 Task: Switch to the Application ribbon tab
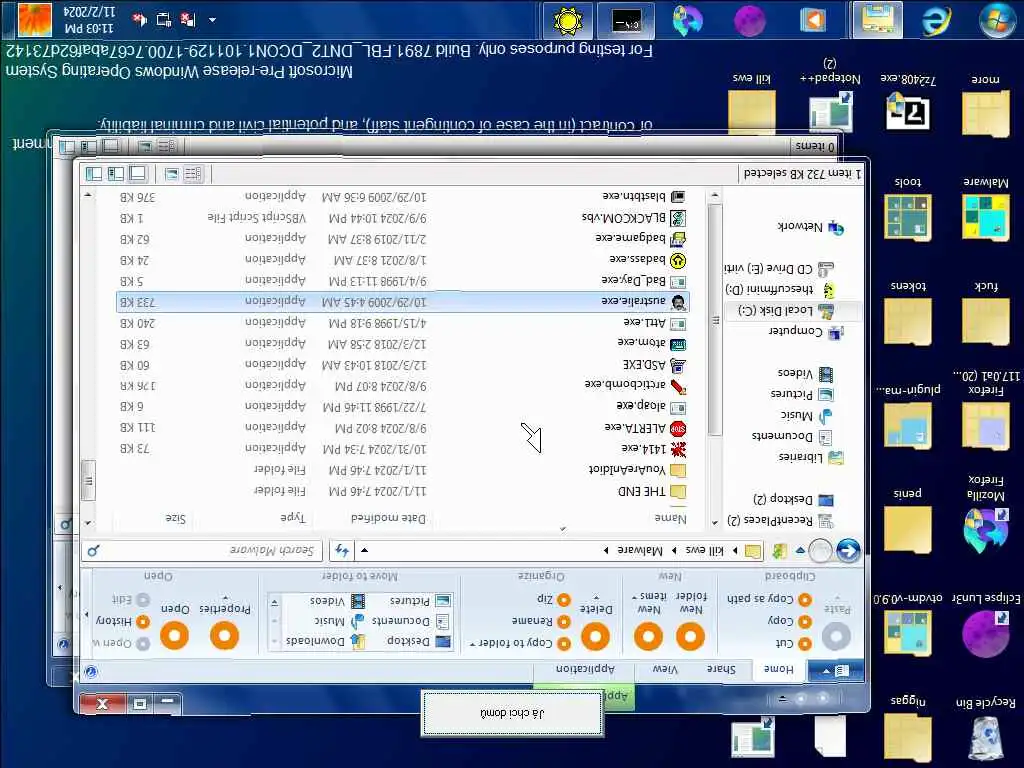coord(585,669)
